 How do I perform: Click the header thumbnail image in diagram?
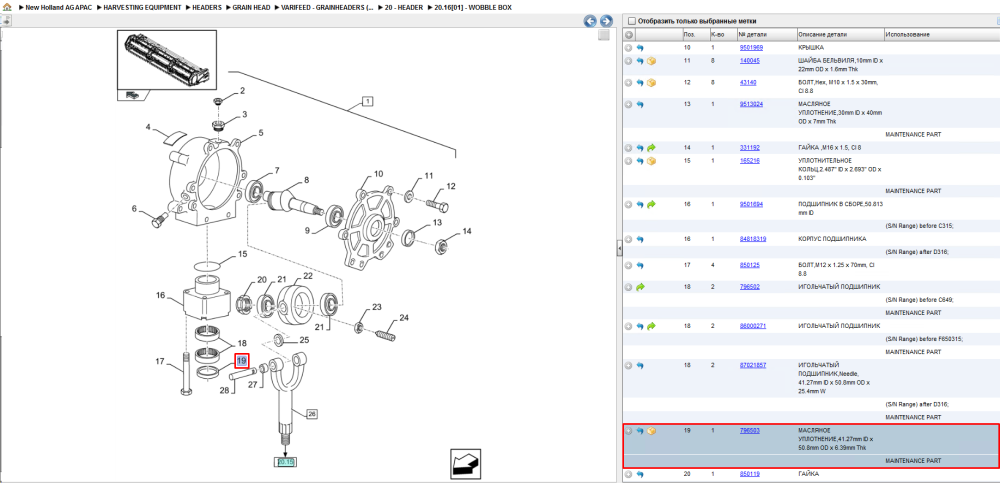pyautogui.click(x=166, y=60)
